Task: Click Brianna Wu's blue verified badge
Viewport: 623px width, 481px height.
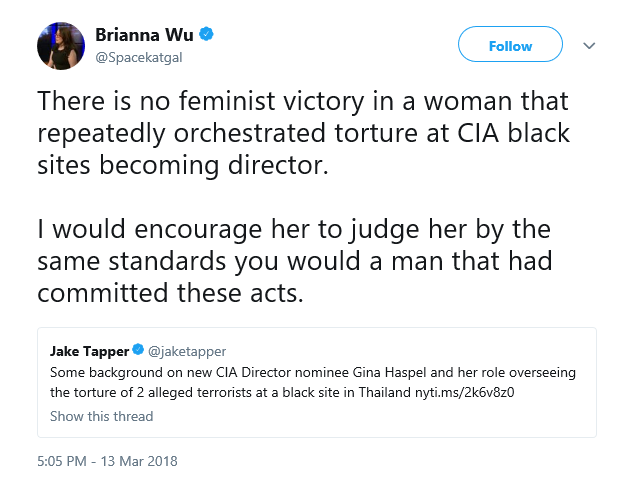Action: [206, 34]
